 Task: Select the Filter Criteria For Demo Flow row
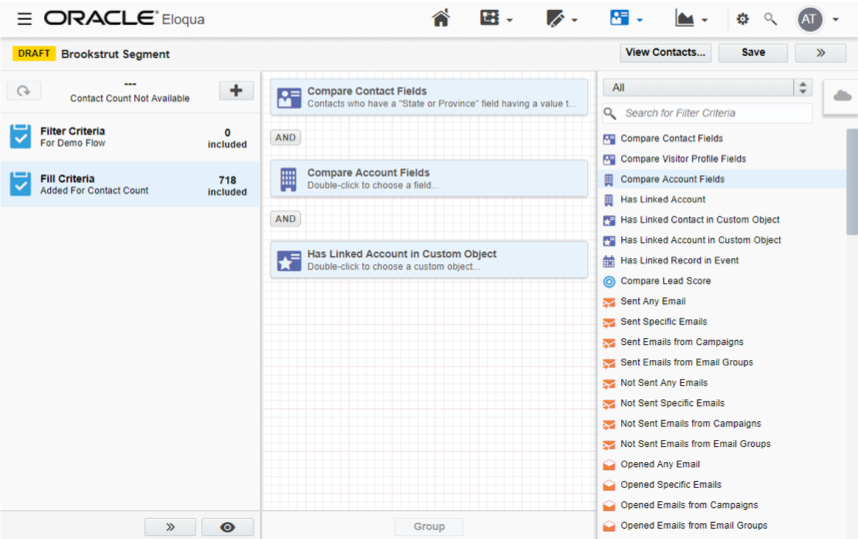pos(130,137)
